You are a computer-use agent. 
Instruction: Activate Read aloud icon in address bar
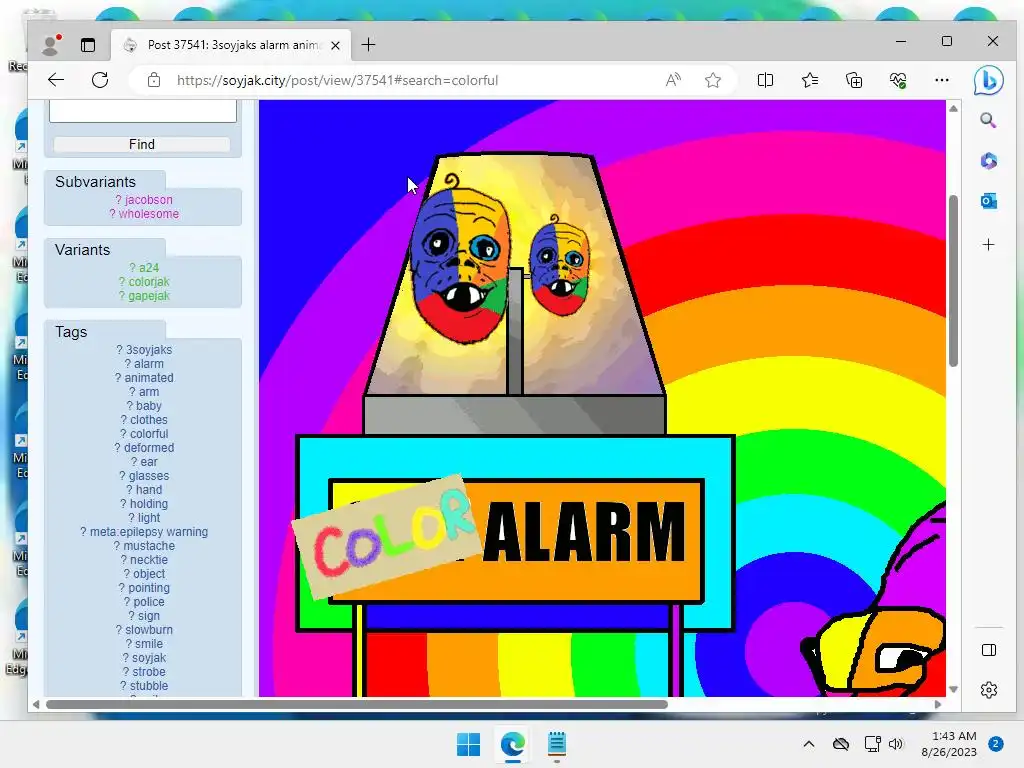673,80
